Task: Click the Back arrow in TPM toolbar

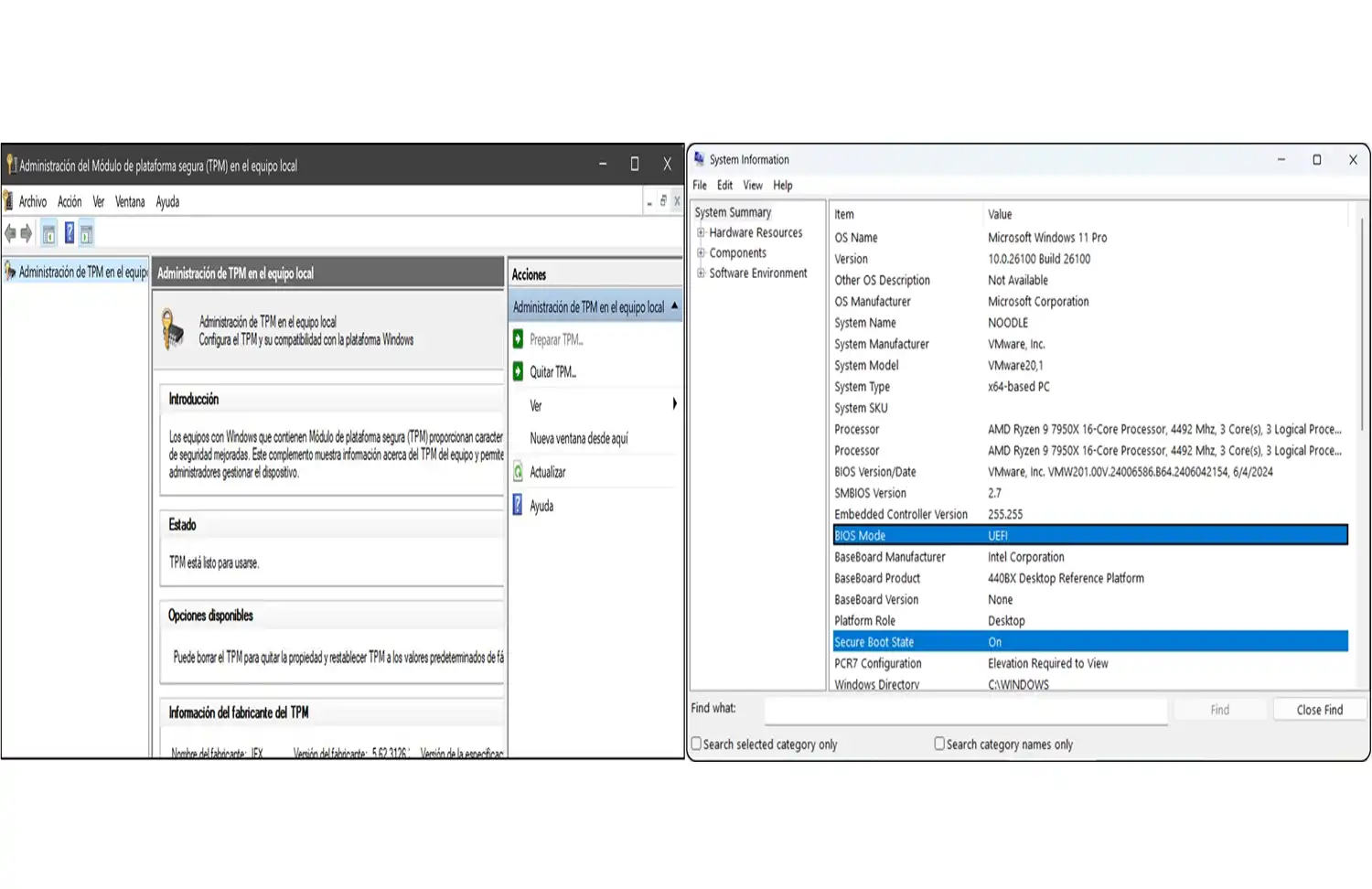Action: 10,234
